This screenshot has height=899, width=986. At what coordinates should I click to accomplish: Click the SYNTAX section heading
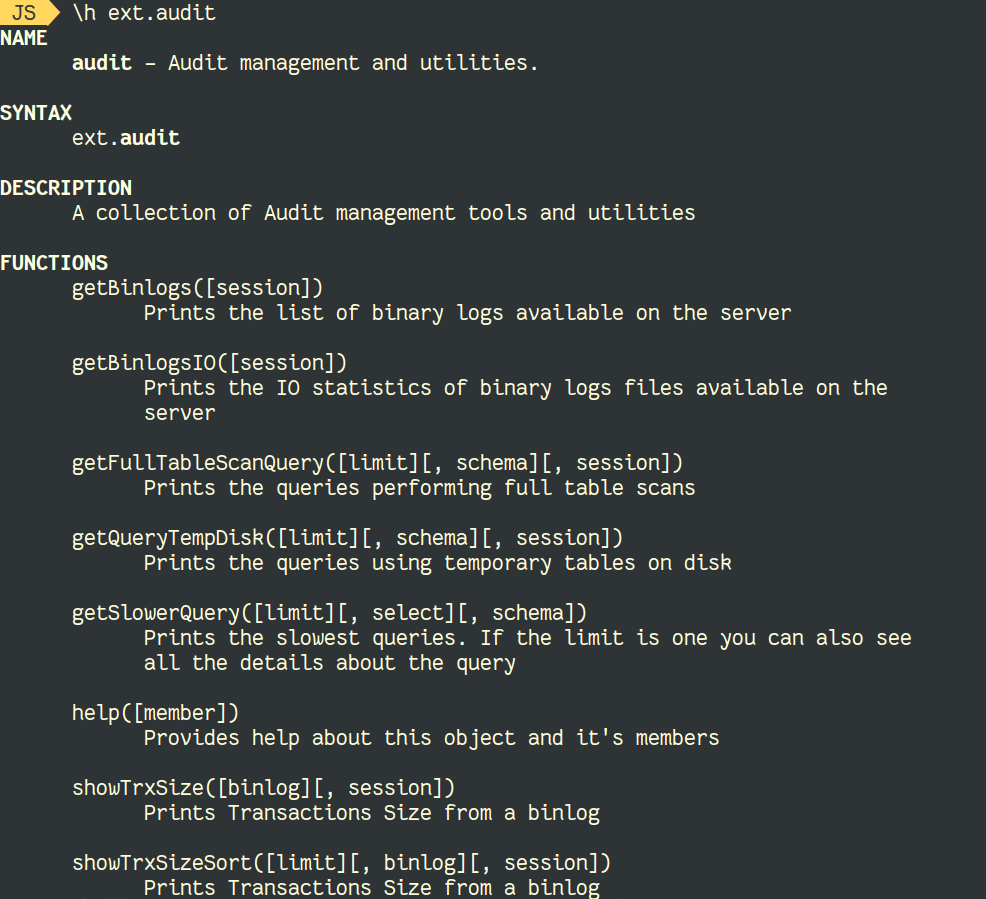coord(36,113)
